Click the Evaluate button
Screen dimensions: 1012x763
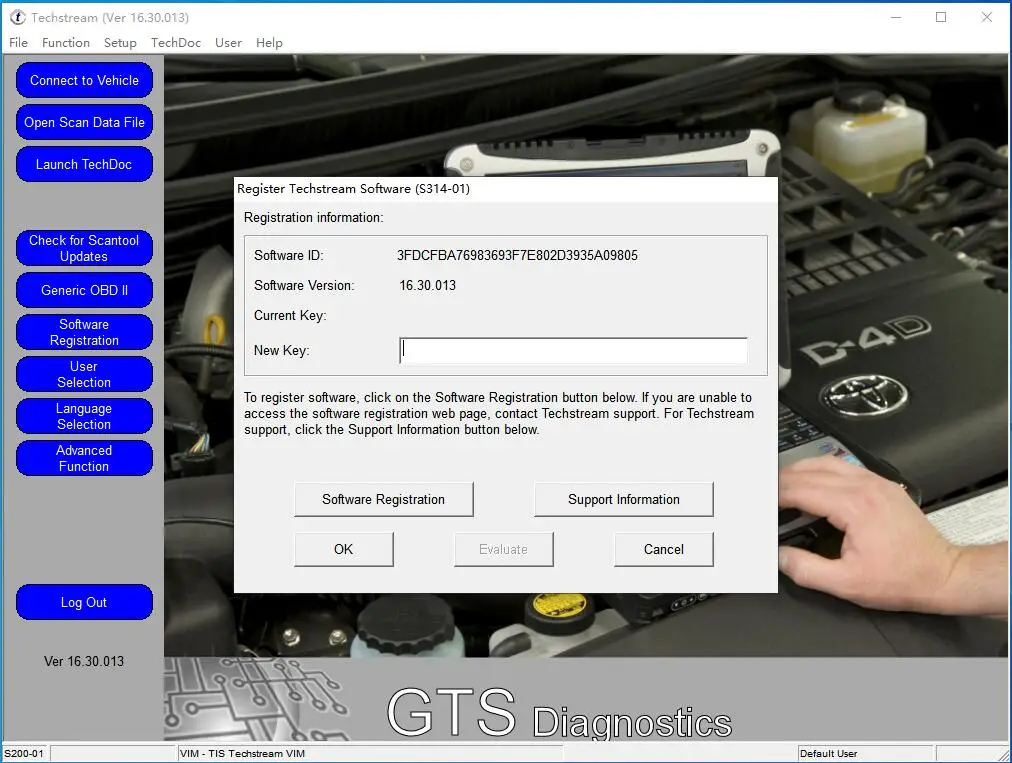click(x=503, y=549)
